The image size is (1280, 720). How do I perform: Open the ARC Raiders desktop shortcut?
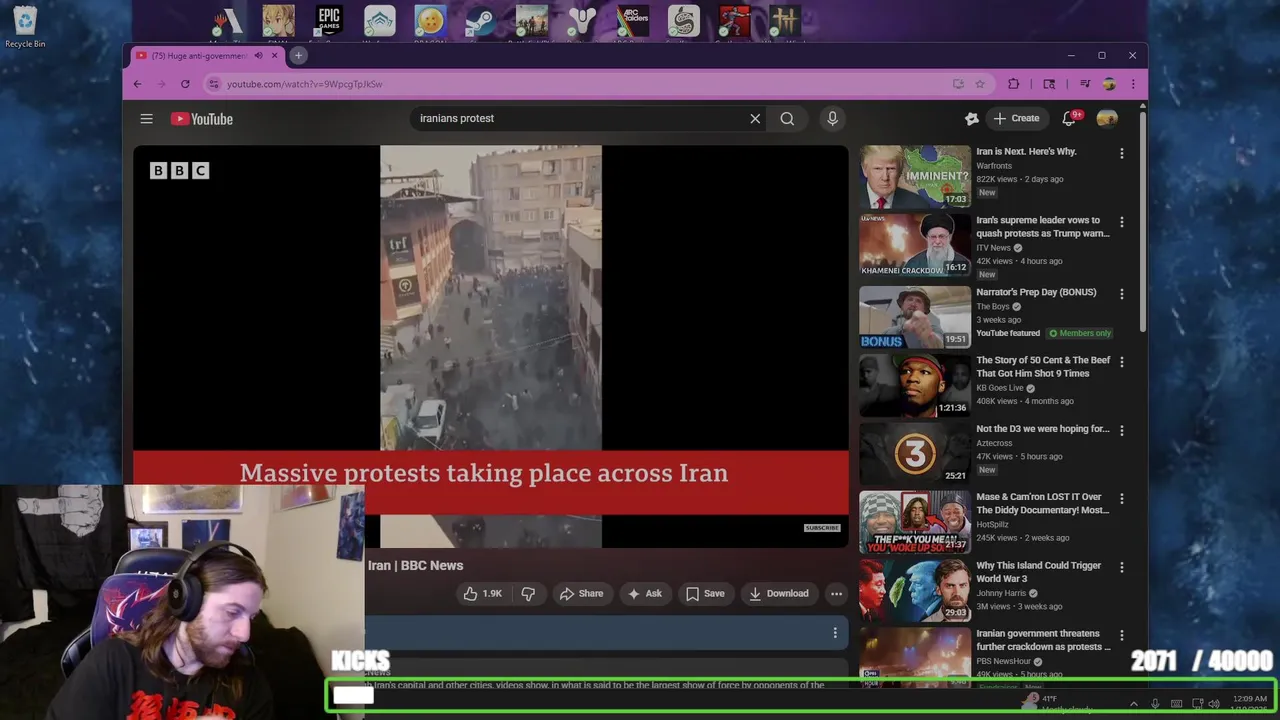pyautogui.click(x=633, y=23)
